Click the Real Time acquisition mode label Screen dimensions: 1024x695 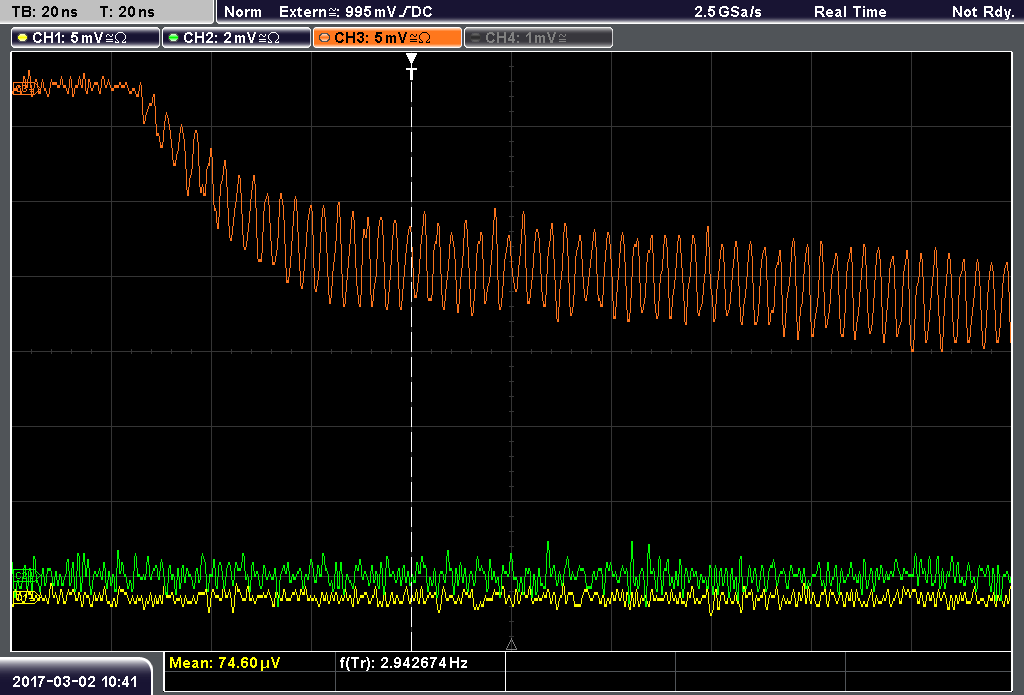(850, 12)
